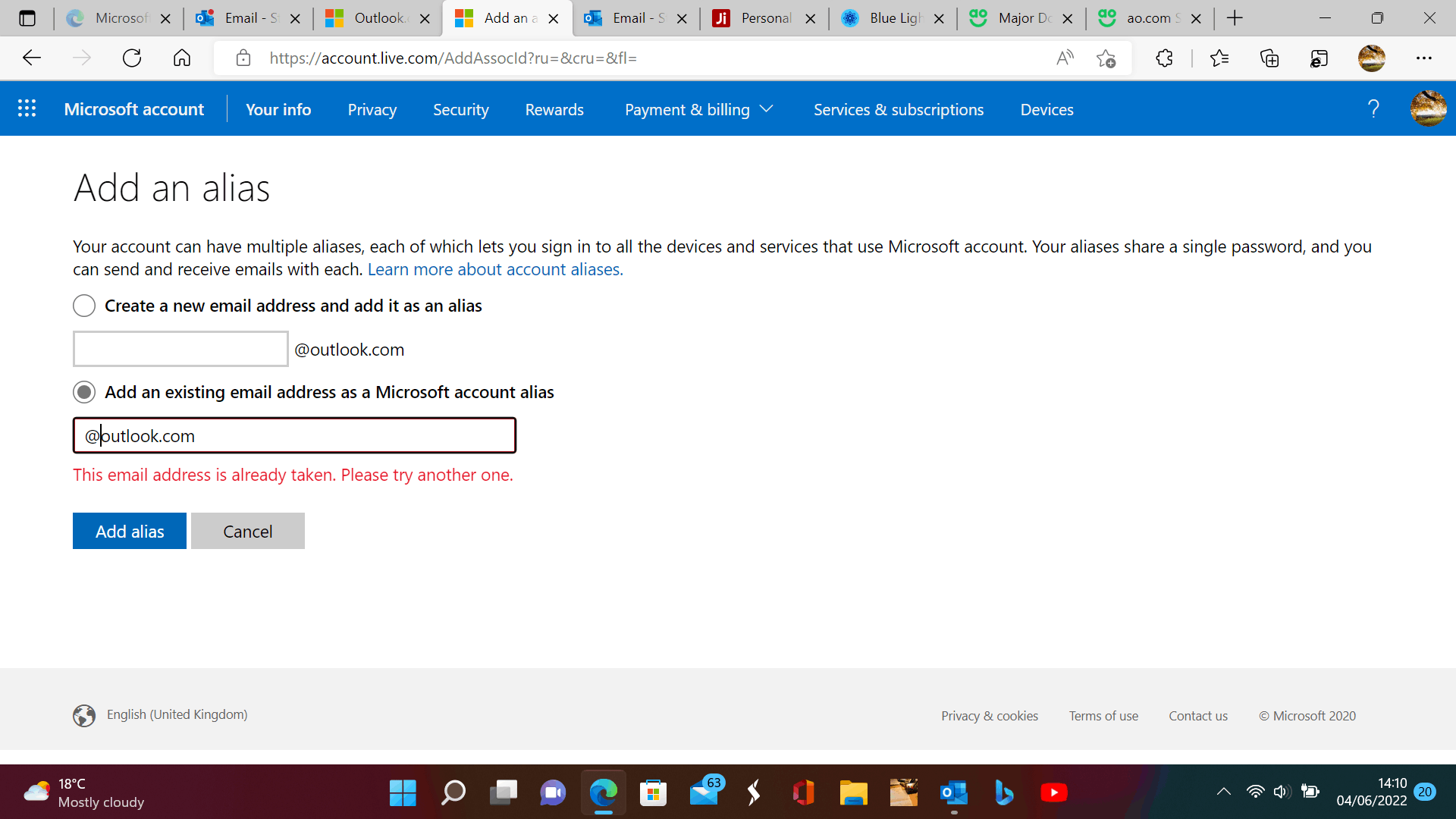Launch Teams Chat from taskbar
Screen dimensions: 1456x819
553,793
